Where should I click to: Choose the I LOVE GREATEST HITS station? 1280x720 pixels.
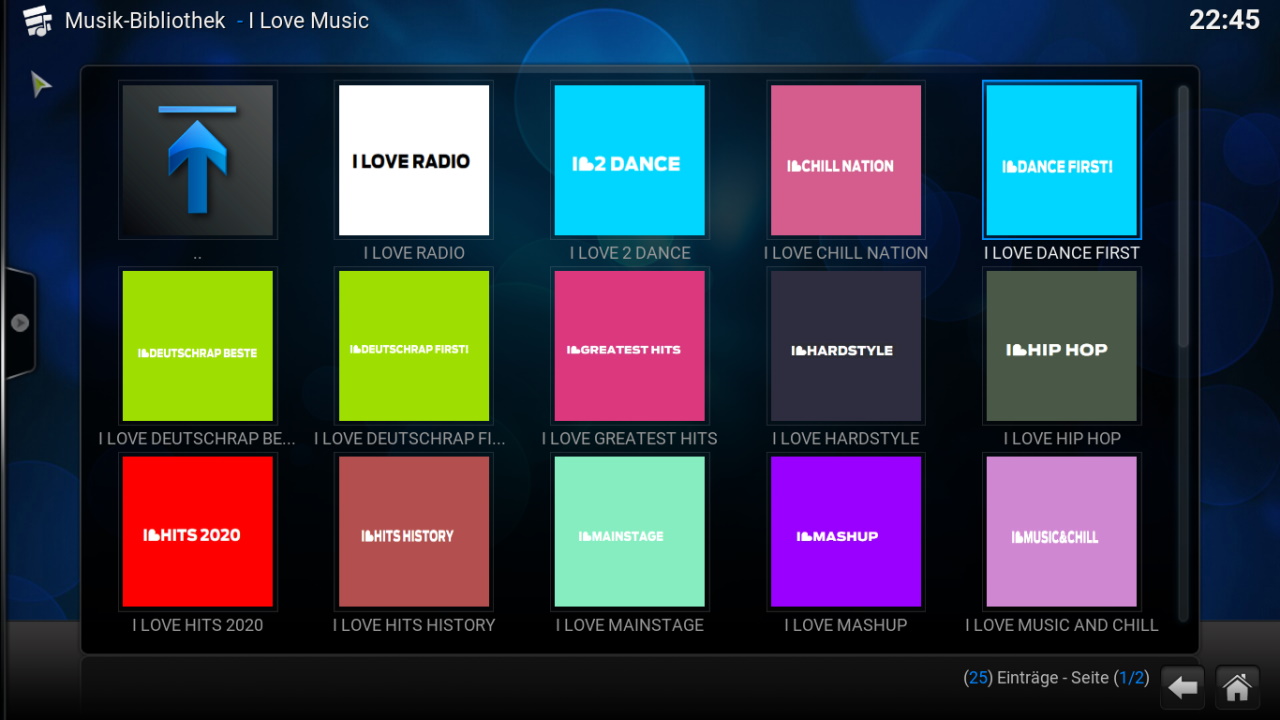629,346
